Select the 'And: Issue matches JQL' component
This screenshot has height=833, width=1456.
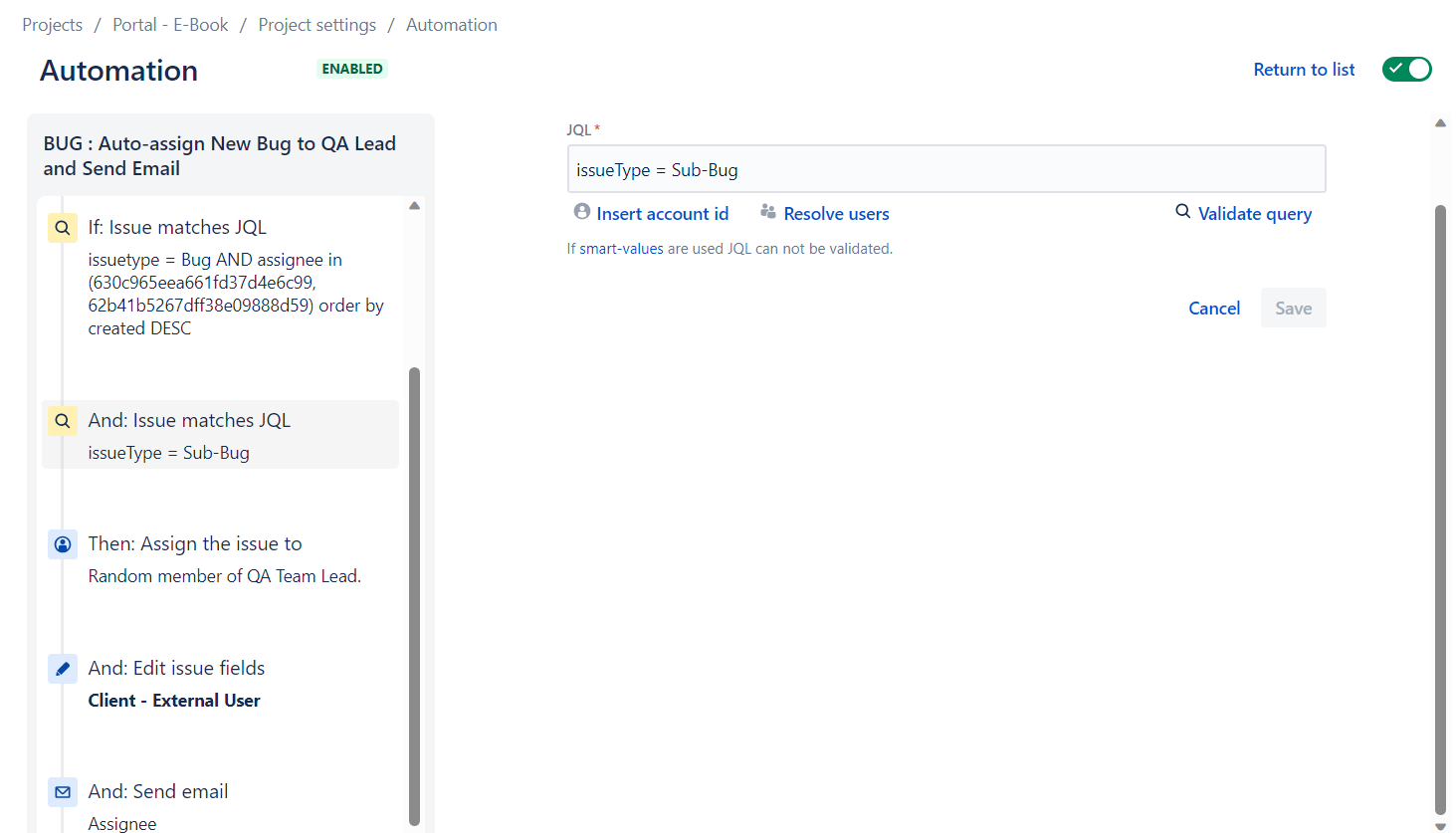tap(221, 435)
